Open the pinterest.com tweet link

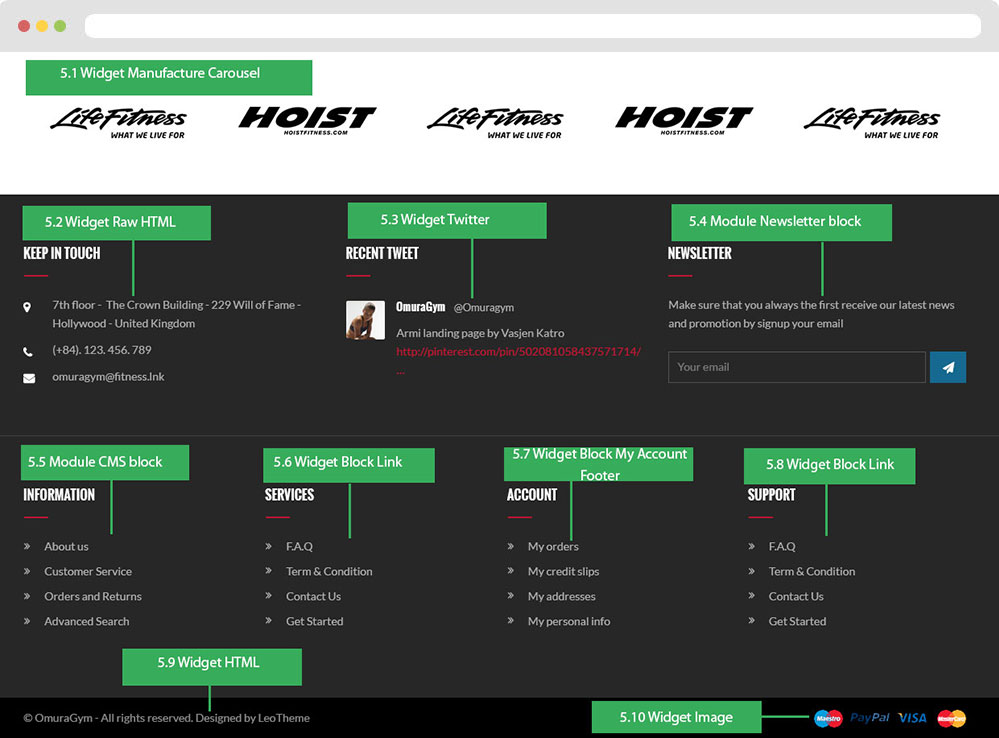click(x=519, y=351)
